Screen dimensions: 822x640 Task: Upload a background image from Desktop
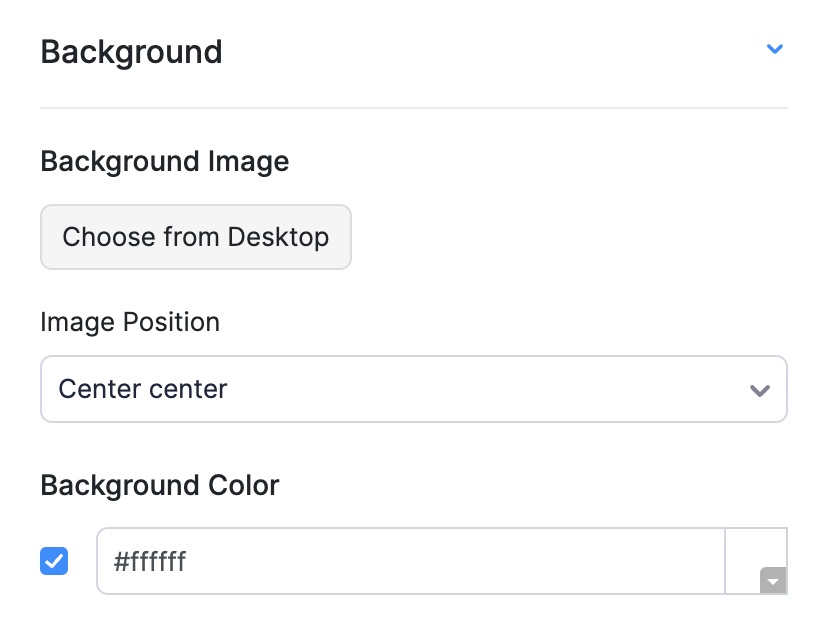click(196, 237)
